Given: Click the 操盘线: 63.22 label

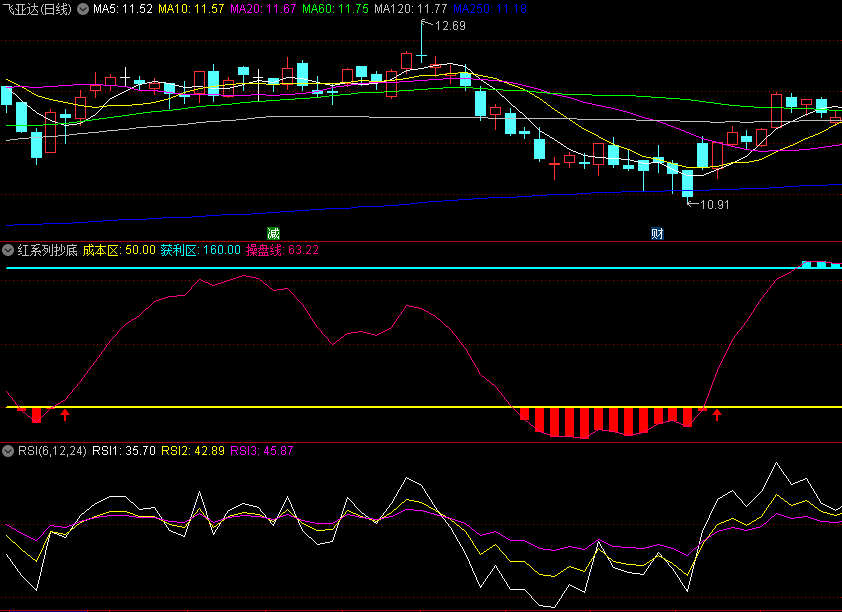Looking at the screenshot, I should point(282,250).
